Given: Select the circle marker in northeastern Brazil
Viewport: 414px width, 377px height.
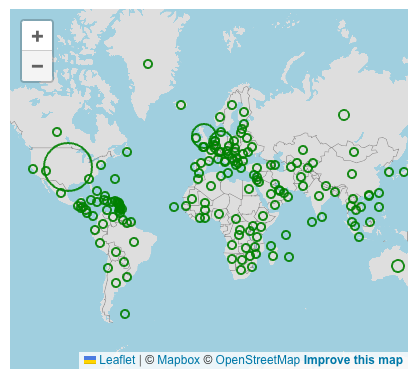Looking at the screenshot, I should click(134, 242).
